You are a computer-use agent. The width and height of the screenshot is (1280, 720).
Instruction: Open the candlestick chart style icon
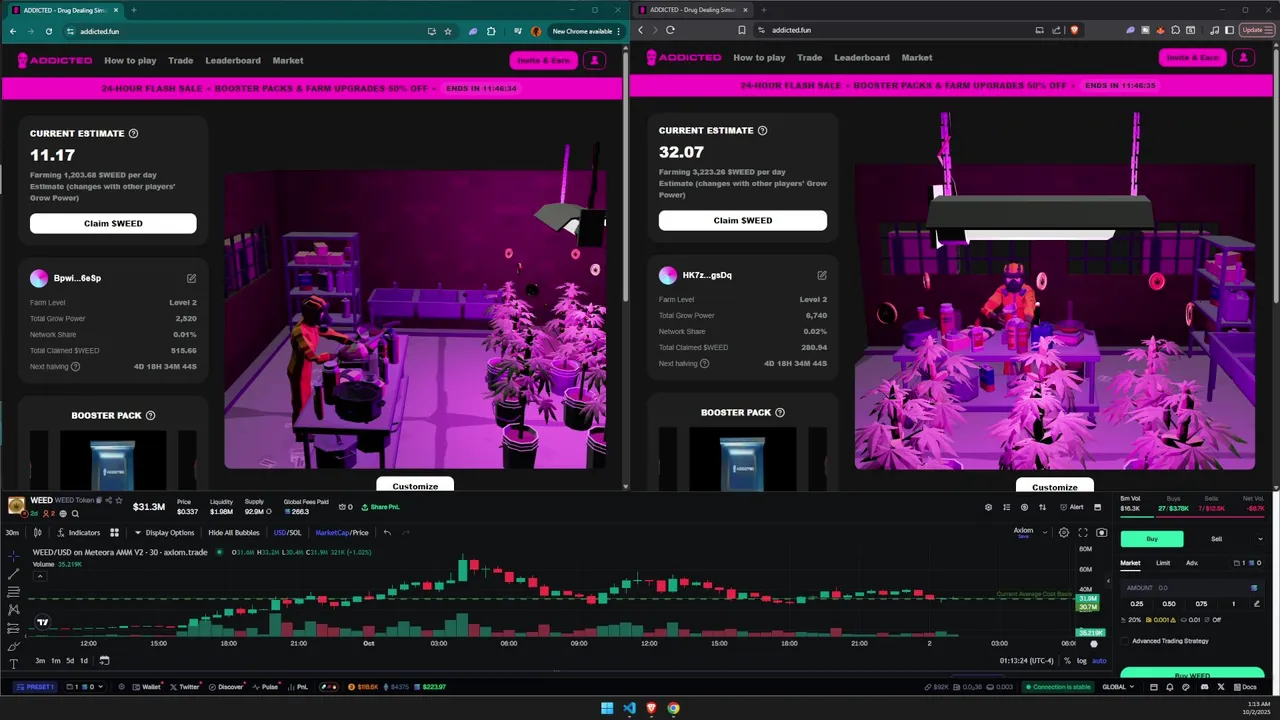[x=38, y=533]
